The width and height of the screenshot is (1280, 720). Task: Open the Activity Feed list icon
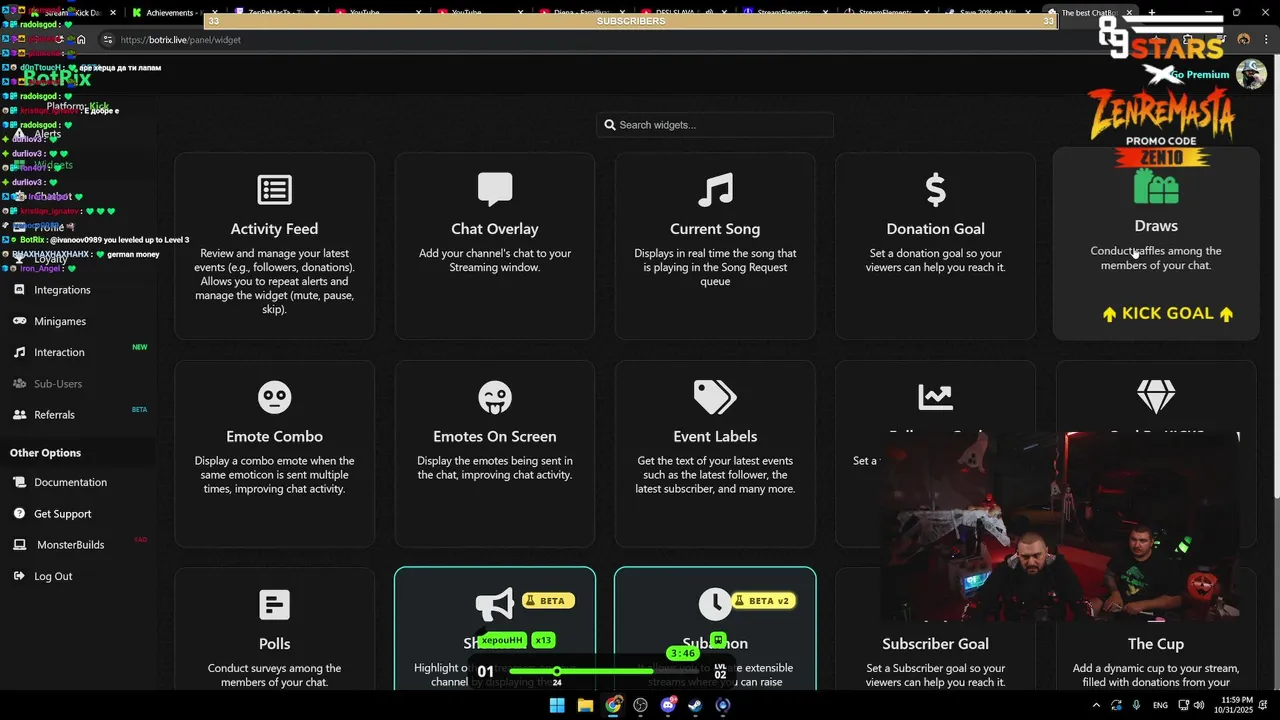[x=274, y=190]
